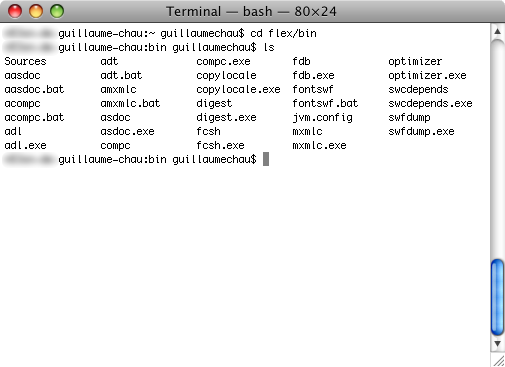
Task: Click the yellow minimize window button
Action: click(x=36, y=11)
